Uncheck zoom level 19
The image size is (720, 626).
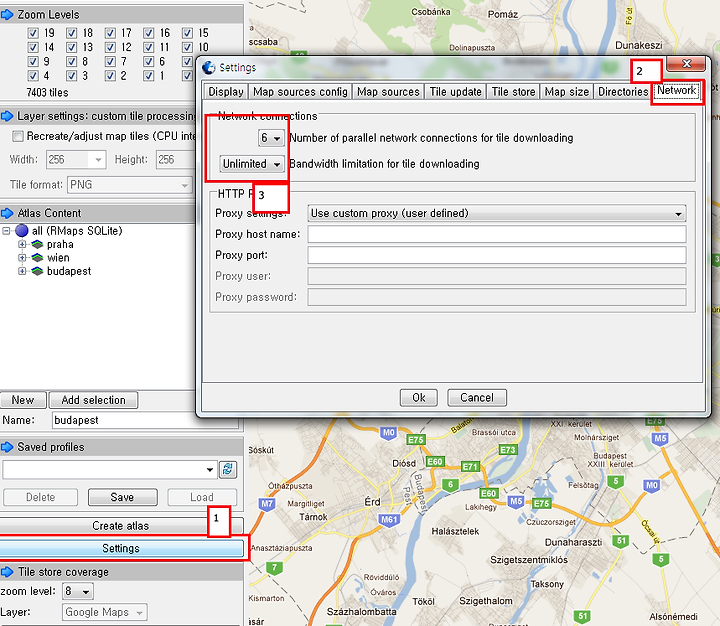tap(33, 33)
